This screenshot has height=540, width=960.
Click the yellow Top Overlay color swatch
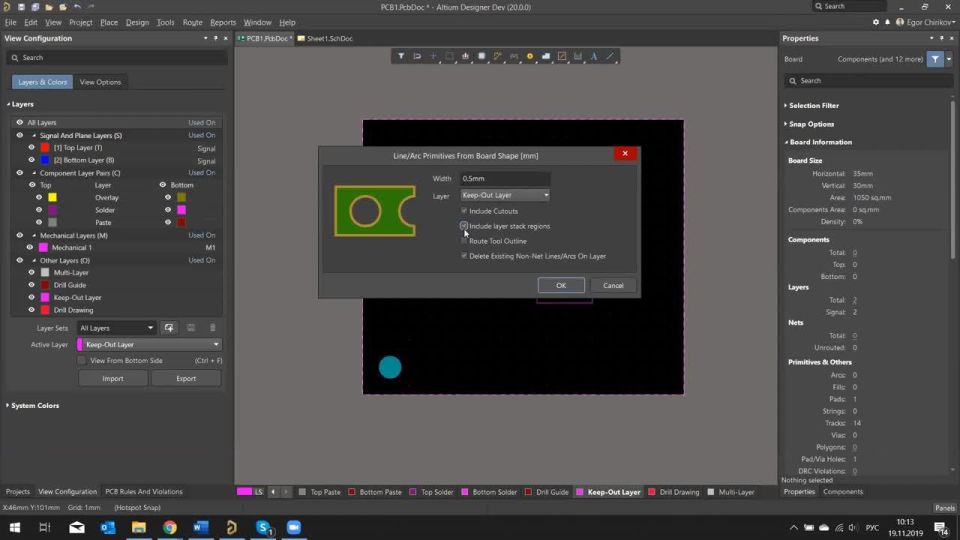click(x=53, y=197)
